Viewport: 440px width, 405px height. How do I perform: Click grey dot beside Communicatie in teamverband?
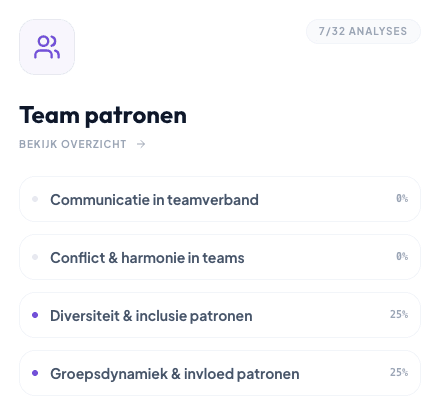(x=35, y=199)
